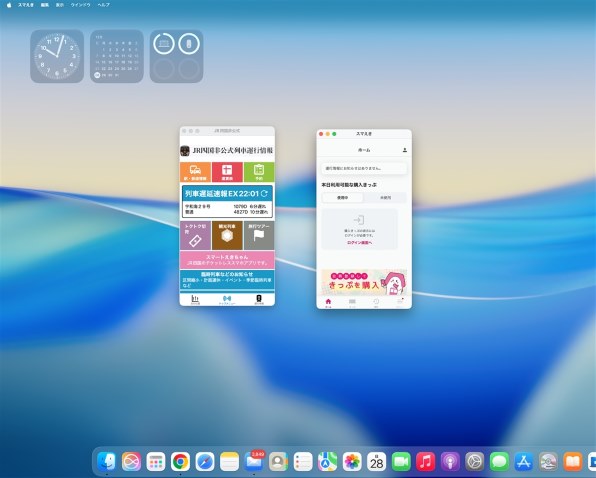This screenshot has height=478, width=596.
Task: Open FaceTime from the Dock
Action: click(x=401, y=462)
